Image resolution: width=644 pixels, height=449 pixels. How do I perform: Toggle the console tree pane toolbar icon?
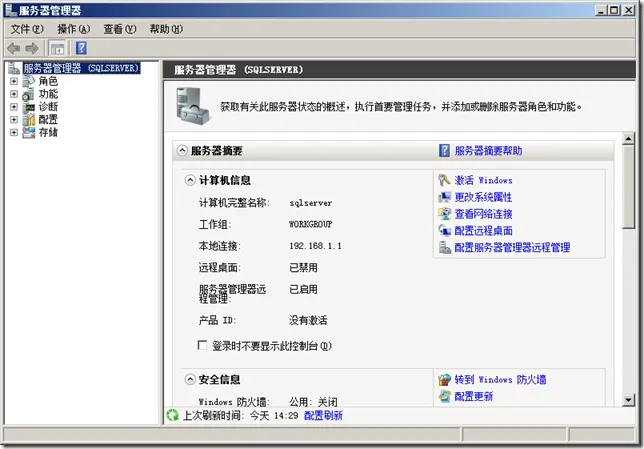57,48
